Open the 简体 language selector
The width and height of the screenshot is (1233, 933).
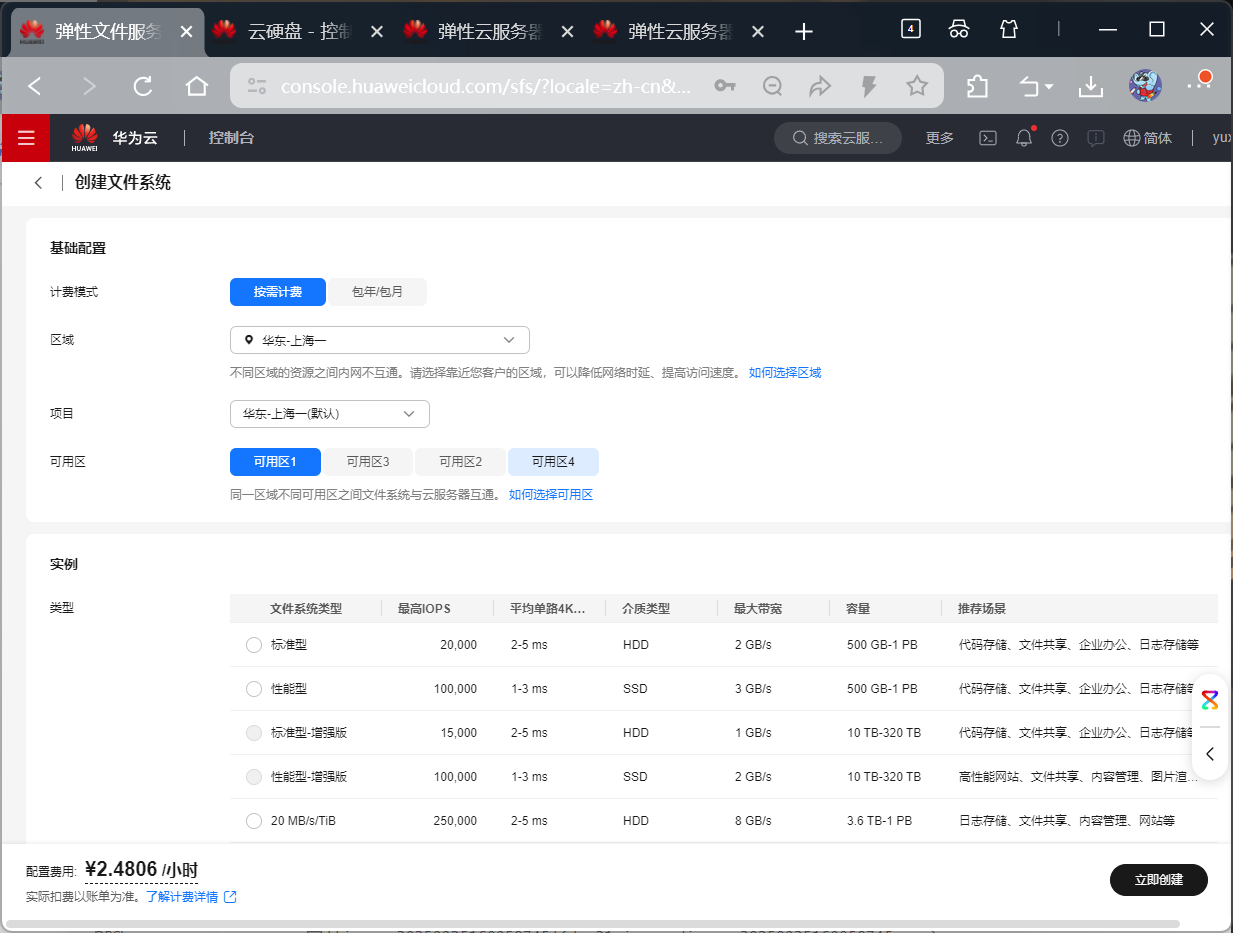click(1158, 138)
